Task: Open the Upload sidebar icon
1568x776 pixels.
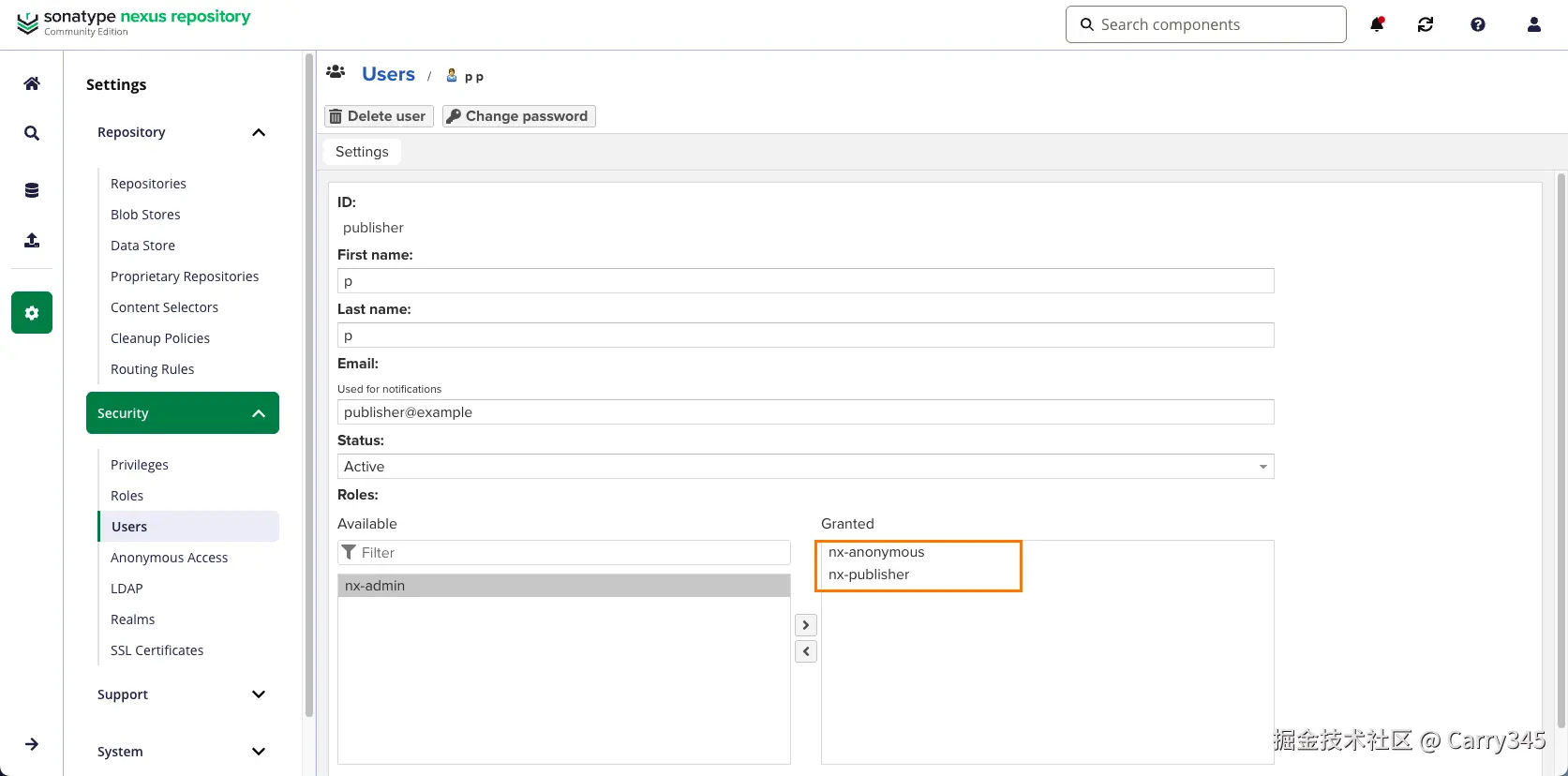Action: 32,241
